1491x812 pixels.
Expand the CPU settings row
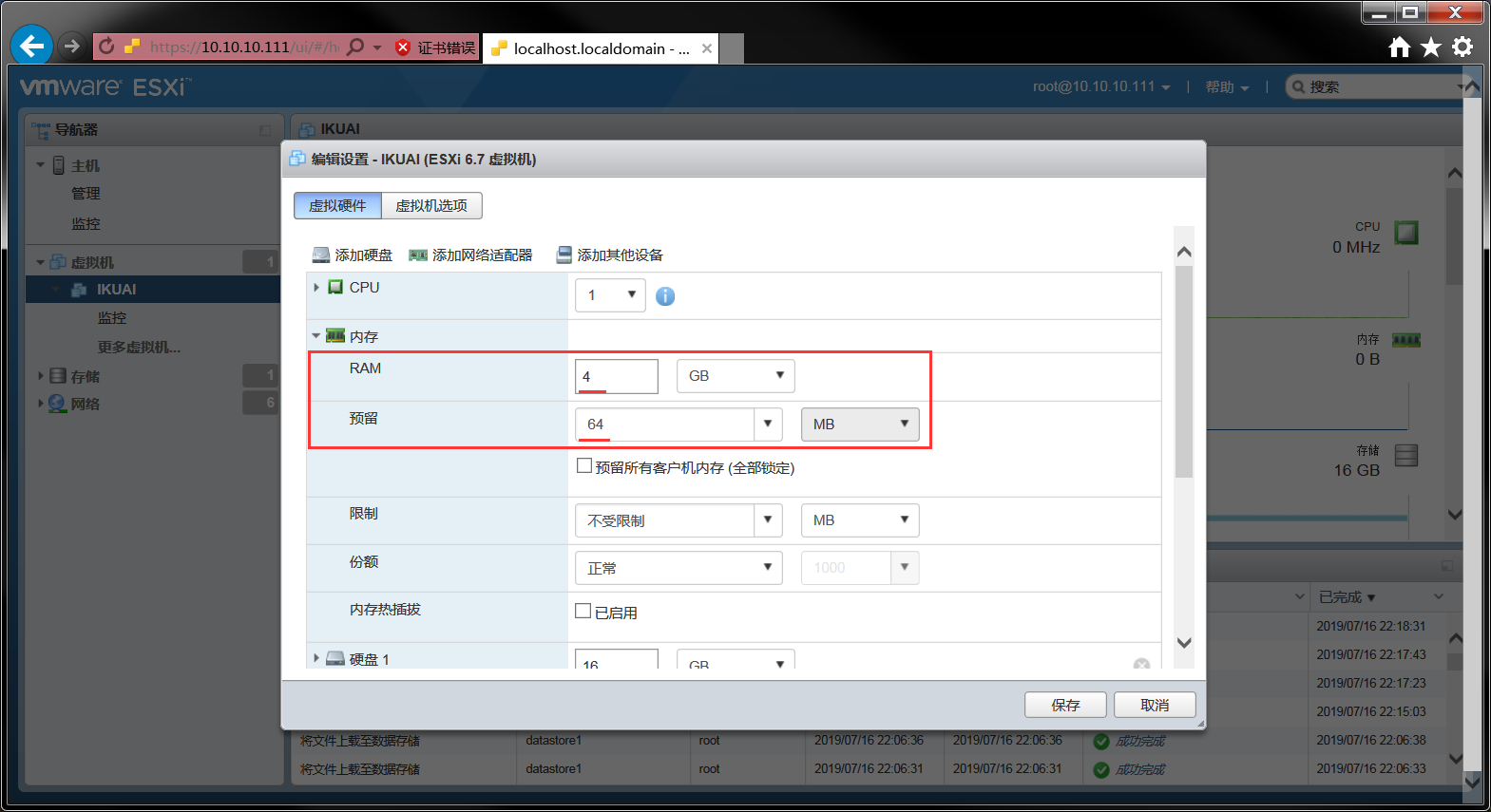click(316, 287)
